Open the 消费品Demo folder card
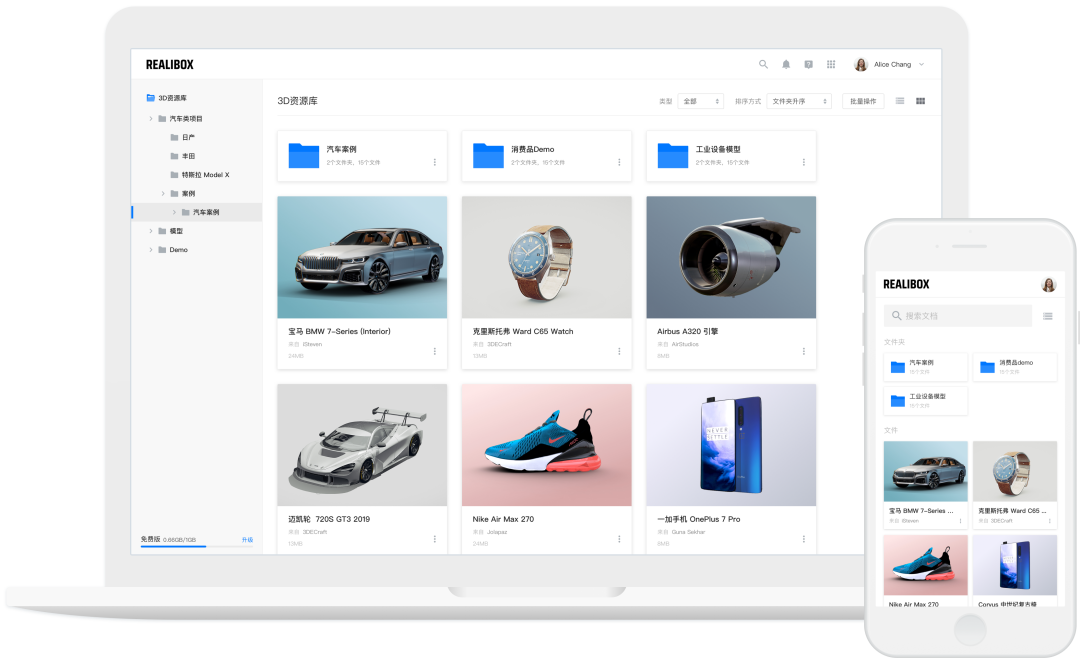1080x658 pixels. click(x=547, y=156)
